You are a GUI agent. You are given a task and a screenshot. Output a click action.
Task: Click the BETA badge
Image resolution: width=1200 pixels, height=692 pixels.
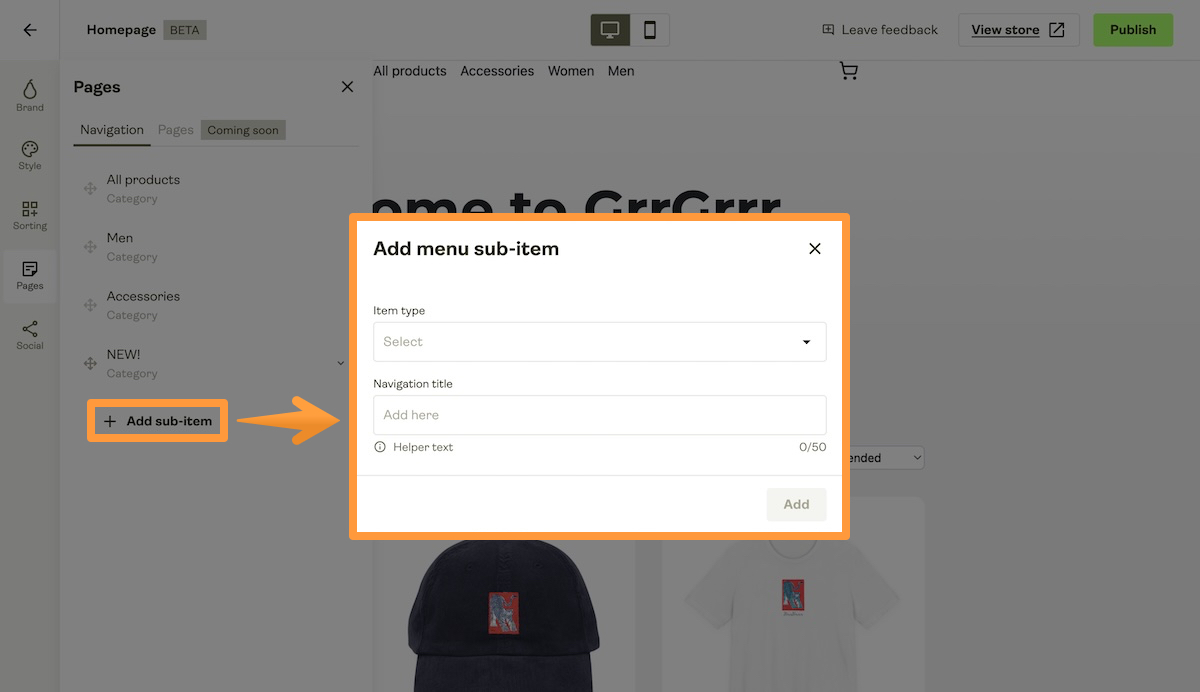184,30
